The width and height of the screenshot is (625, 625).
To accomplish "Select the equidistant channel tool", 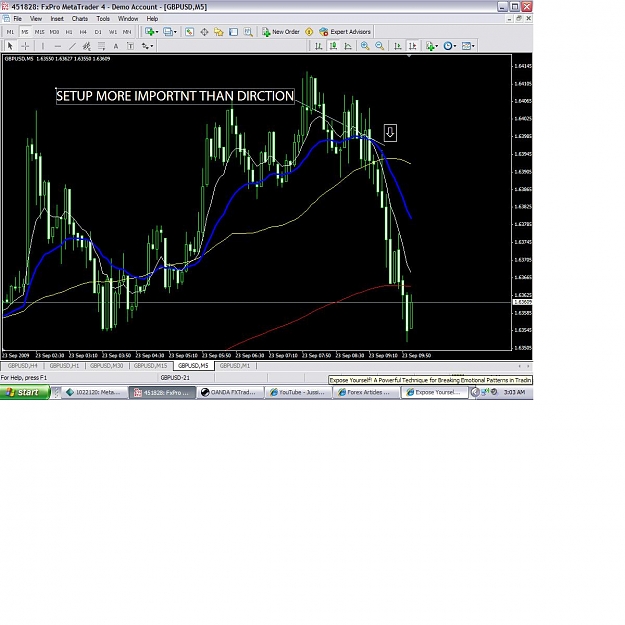I will [x=86, y=46].
